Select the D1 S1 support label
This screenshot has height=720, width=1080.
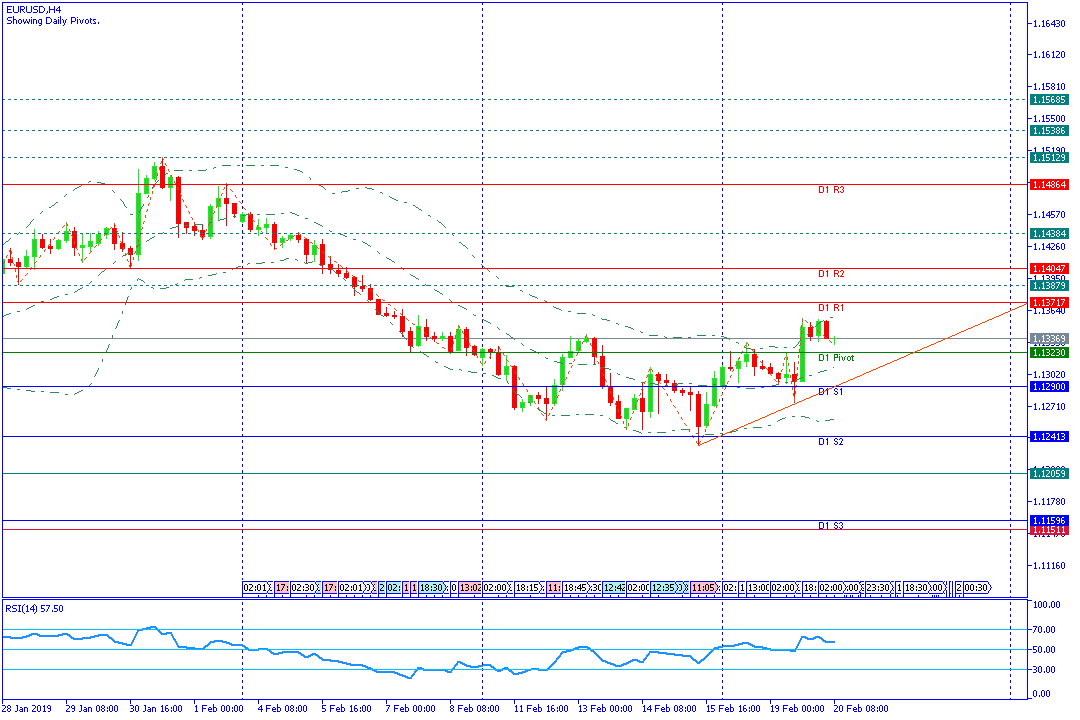(831, 392)
